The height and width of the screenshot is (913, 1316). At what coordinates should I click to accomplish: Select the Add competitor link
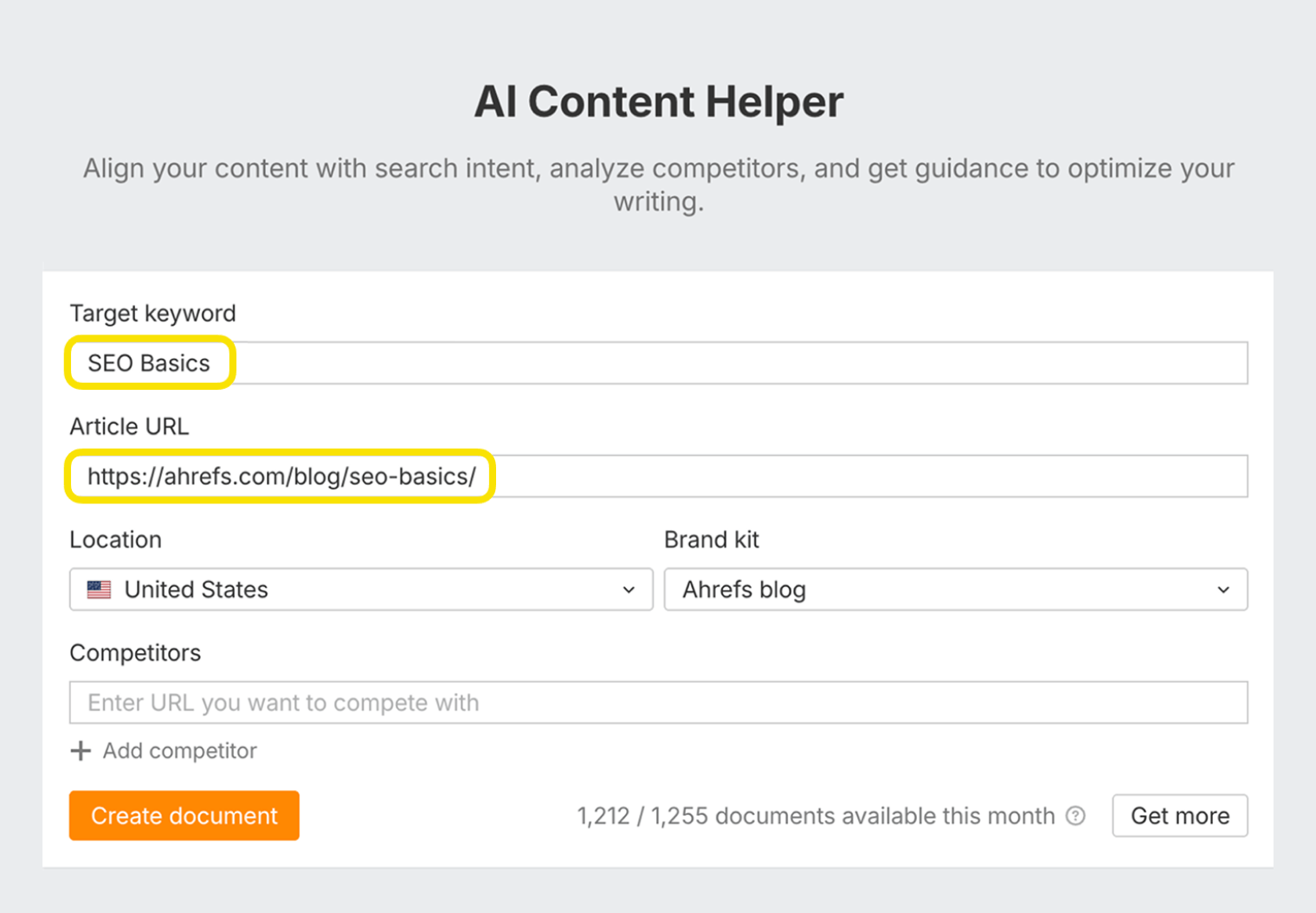[179, 750]
